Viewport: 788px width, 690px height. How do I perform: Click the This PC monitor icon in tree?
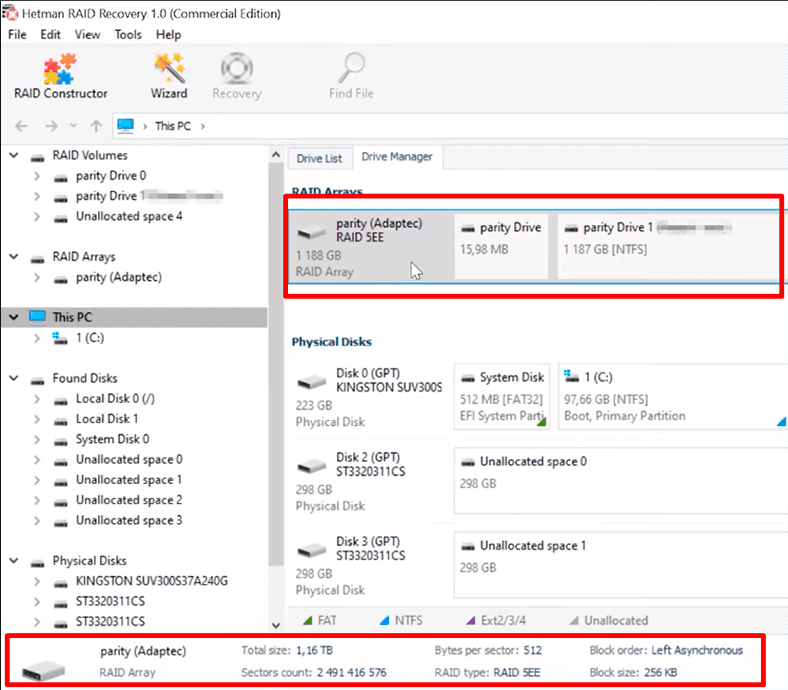click(x=37, y=317)
